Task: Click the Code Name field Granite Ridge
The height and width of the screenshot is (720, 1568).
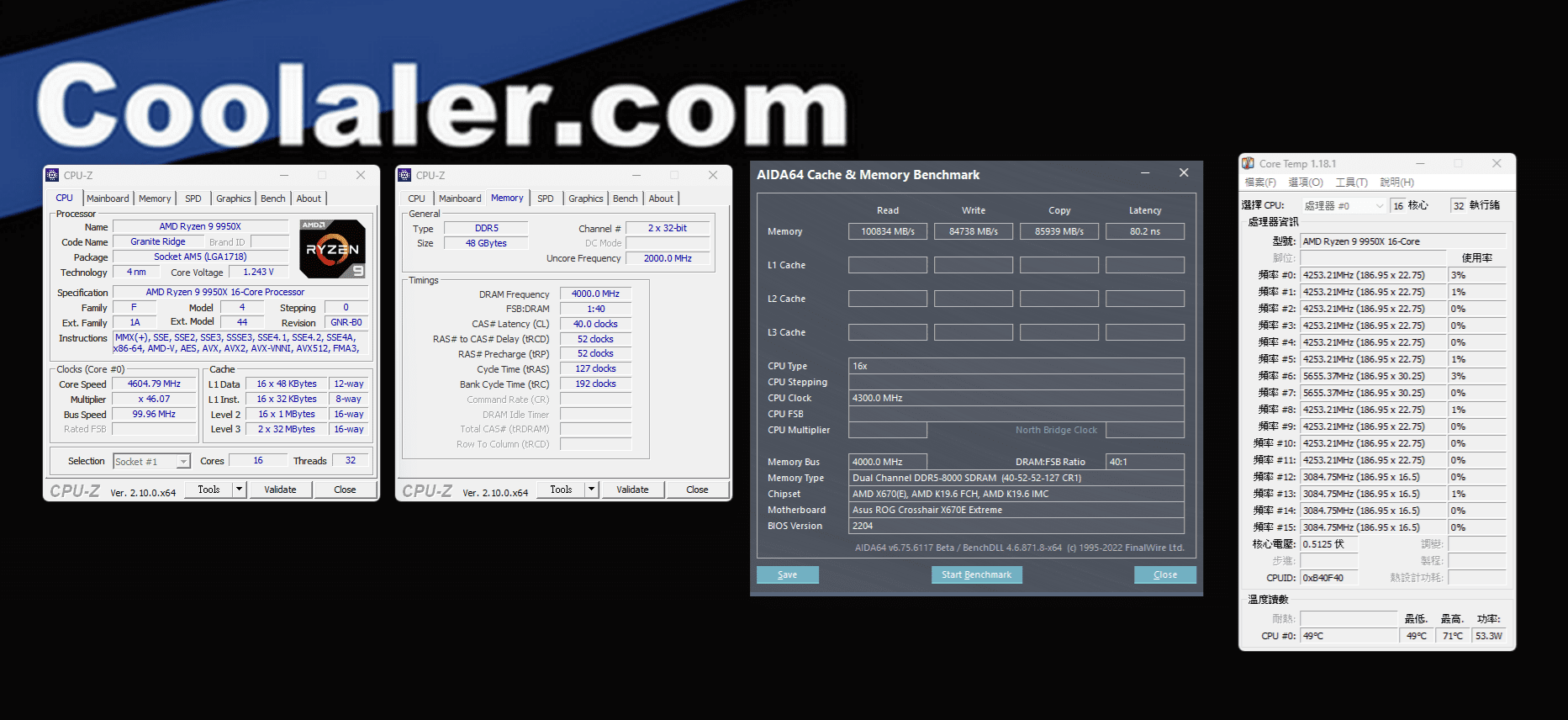Action: 158,241
